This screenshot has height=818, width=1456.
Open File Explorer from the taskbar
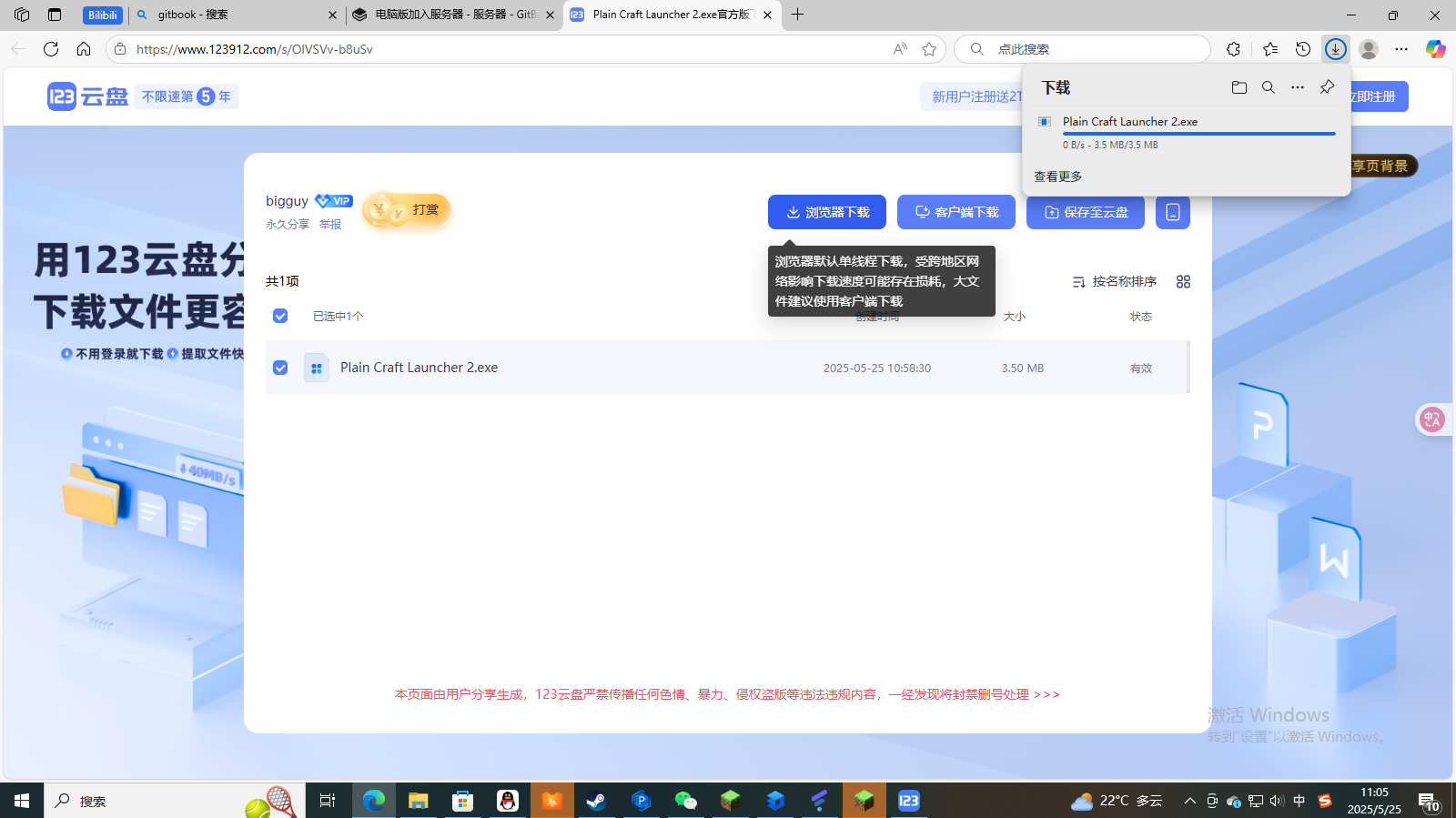point(418,801)
